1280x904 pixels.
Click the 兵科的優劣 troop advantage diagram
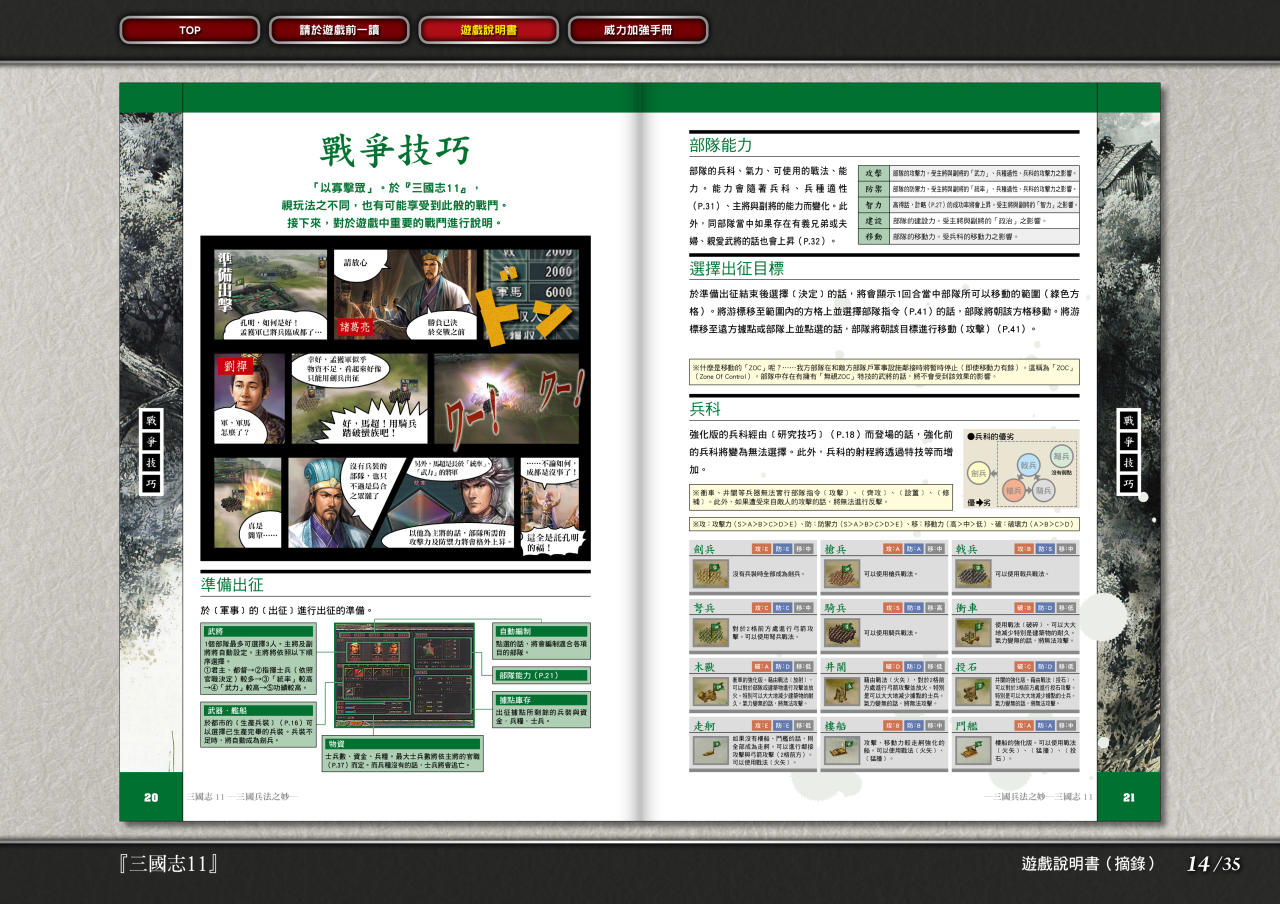[1021, 470]
